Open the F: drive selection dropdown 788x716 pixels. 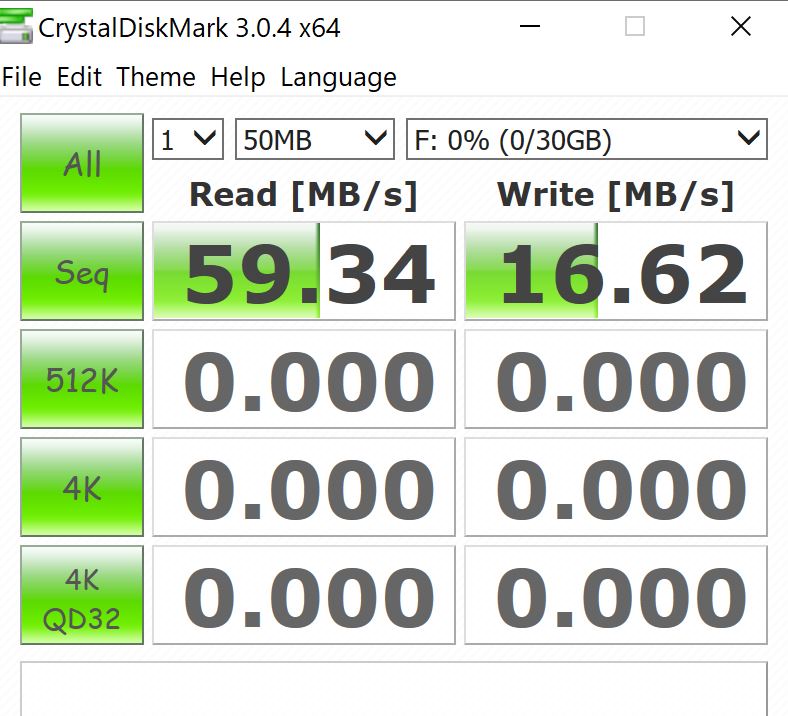pos(586,140)
